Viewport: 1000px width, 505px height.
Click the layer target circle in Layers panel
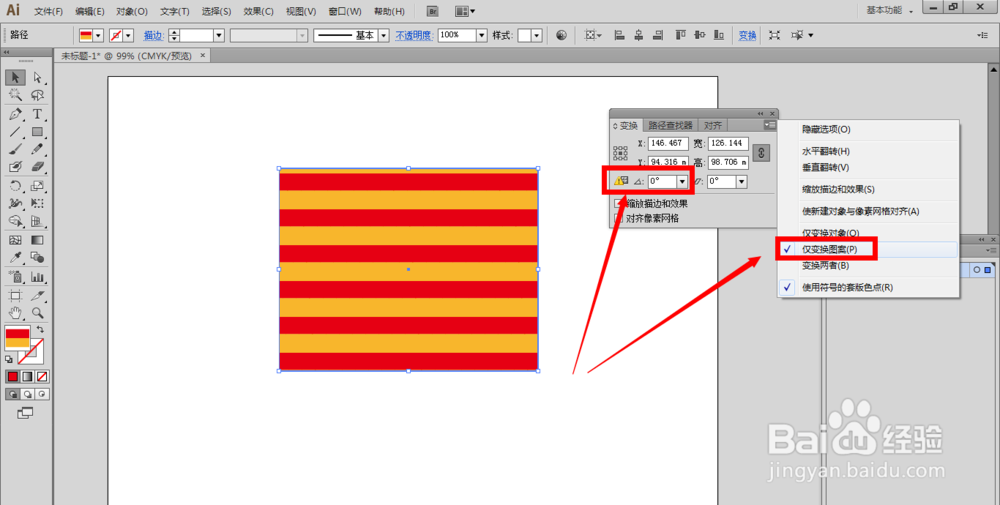[976, 270]
